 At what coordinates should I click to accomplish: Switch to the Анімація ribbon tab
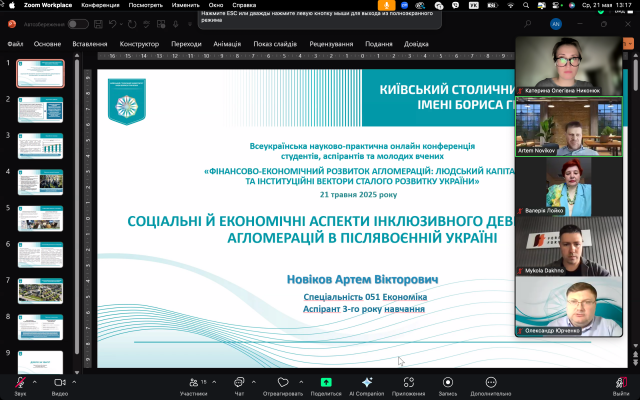point(226,44)
